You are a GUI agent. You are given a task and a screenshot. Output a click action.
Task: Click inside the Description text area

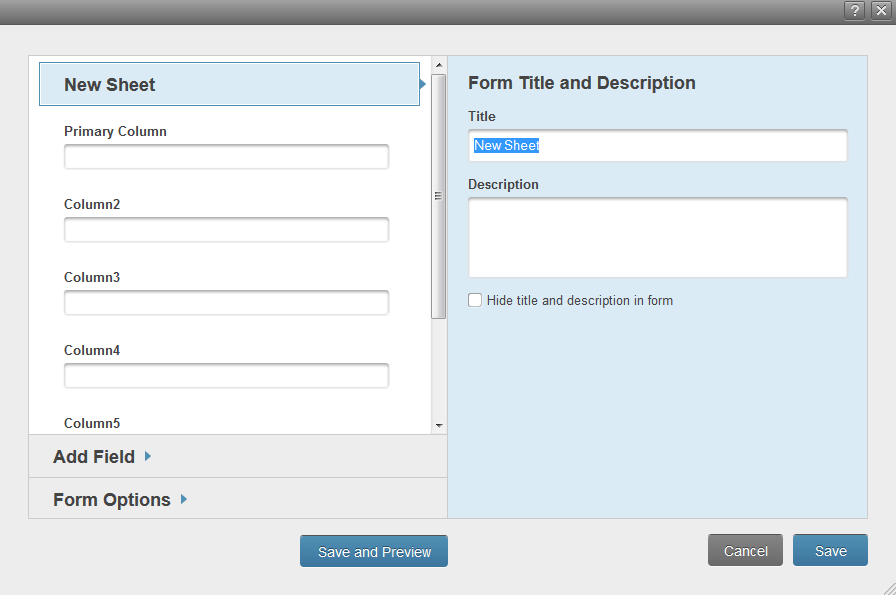(x=657, y=237)
